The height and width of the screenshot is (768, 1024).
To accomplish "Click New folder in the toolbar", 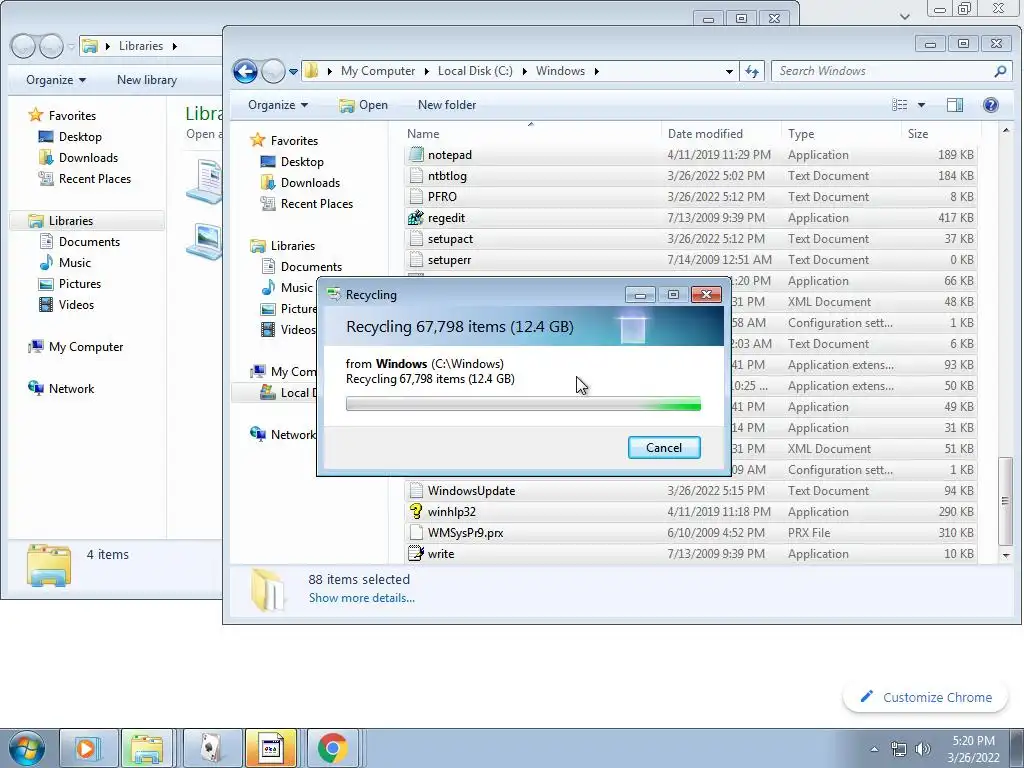I will tap(447, 105).
